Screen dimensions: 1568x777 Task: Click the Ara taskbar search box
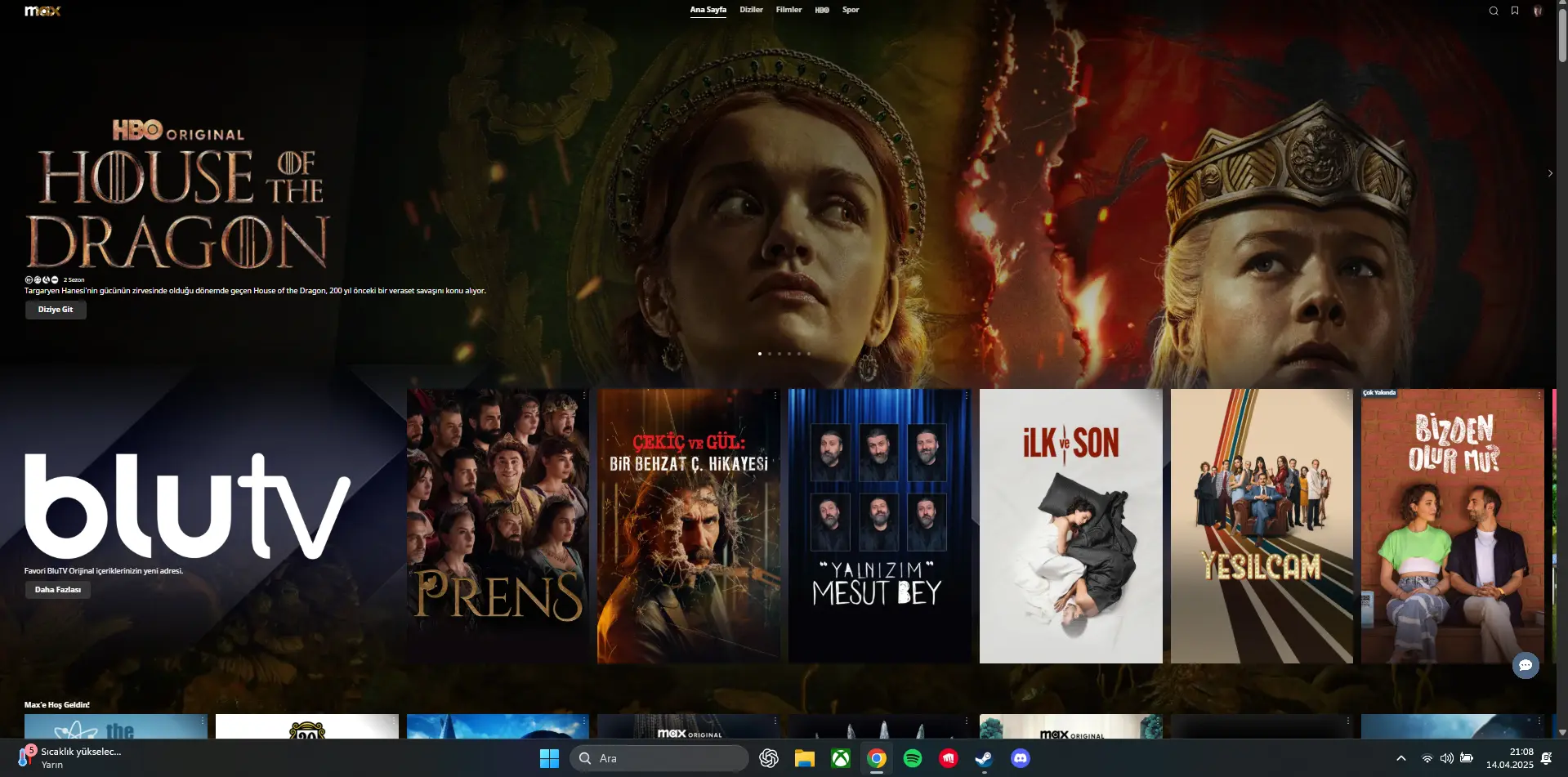[659, 758]
